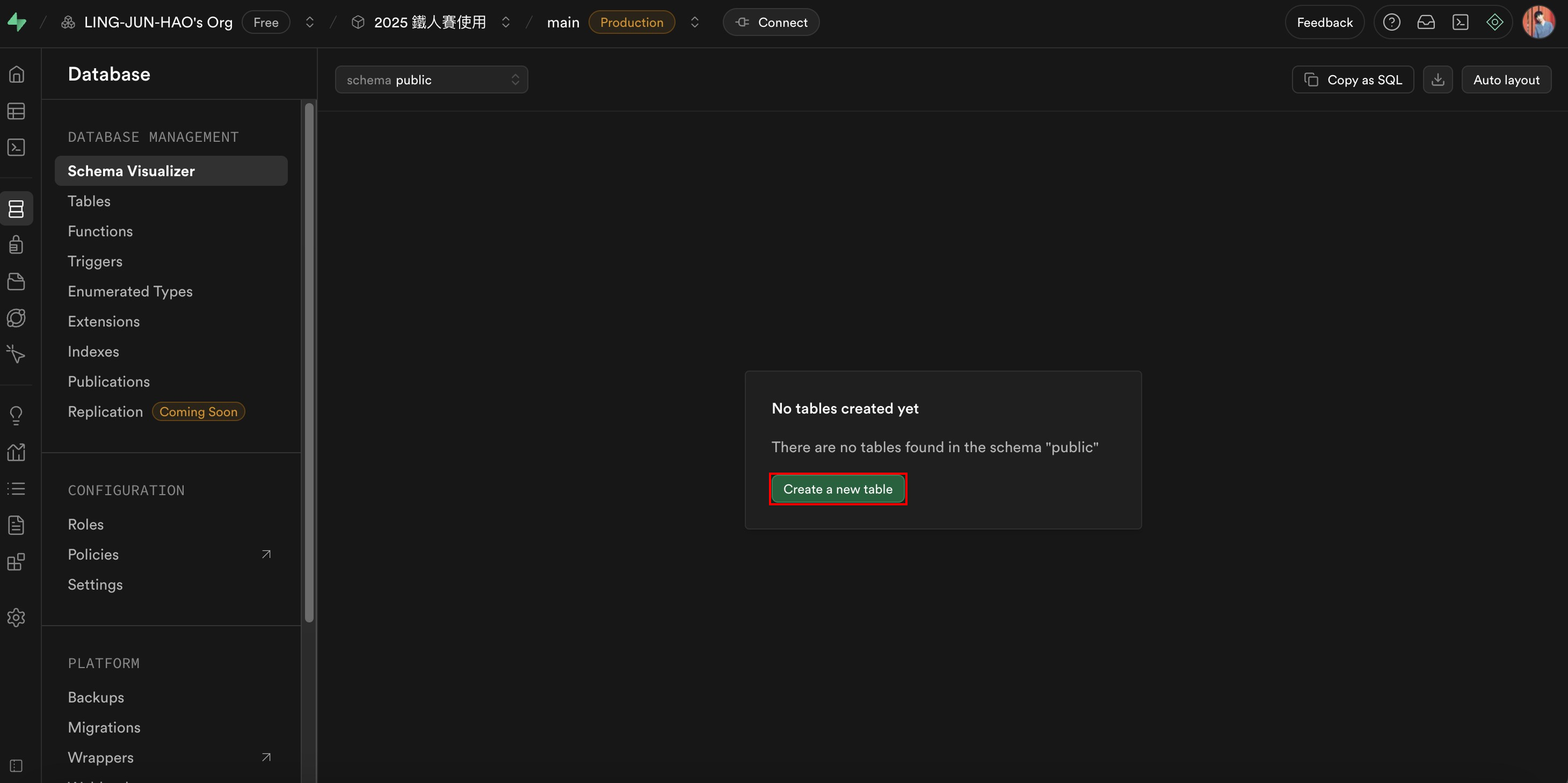Expand the organization switcher chevron
The image size is (1568, 783).
[x=310, y=23]
